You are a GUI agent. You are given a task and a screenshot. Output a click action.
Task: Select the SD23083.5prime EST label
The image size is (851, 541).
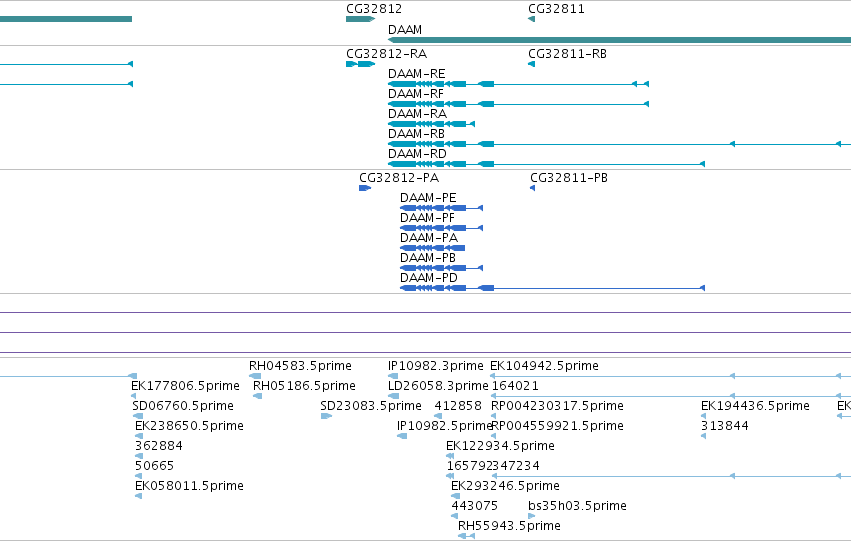click(x=371, y=406)
